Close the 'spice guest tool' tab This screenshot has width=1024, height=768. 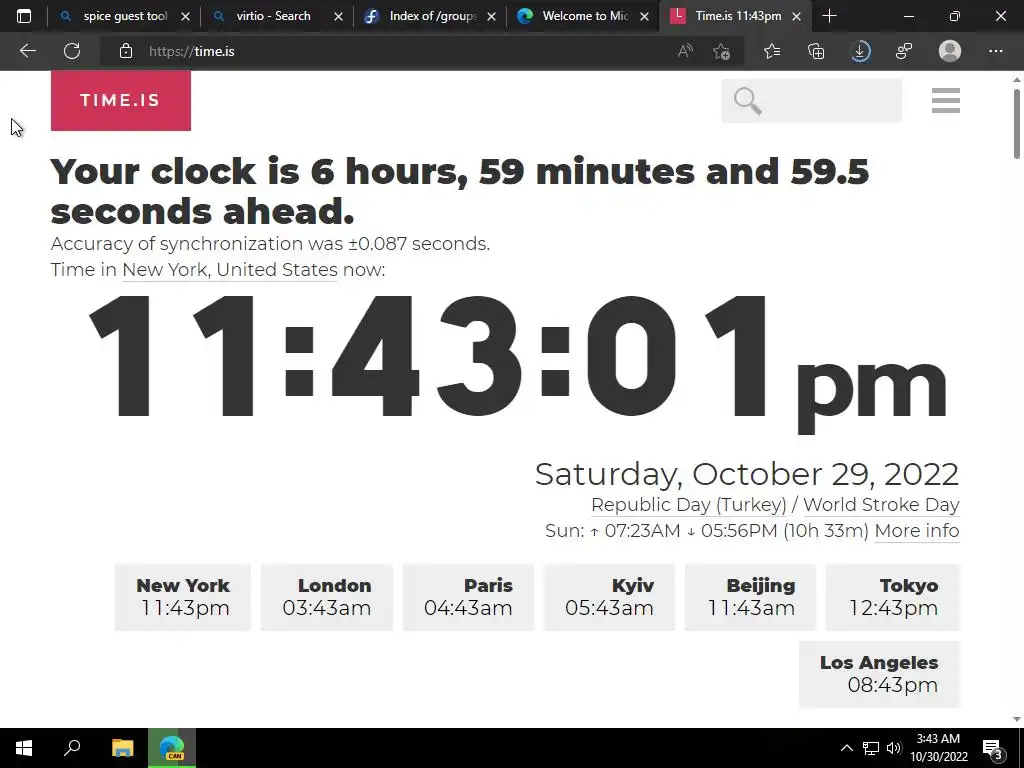pos(185,17)
